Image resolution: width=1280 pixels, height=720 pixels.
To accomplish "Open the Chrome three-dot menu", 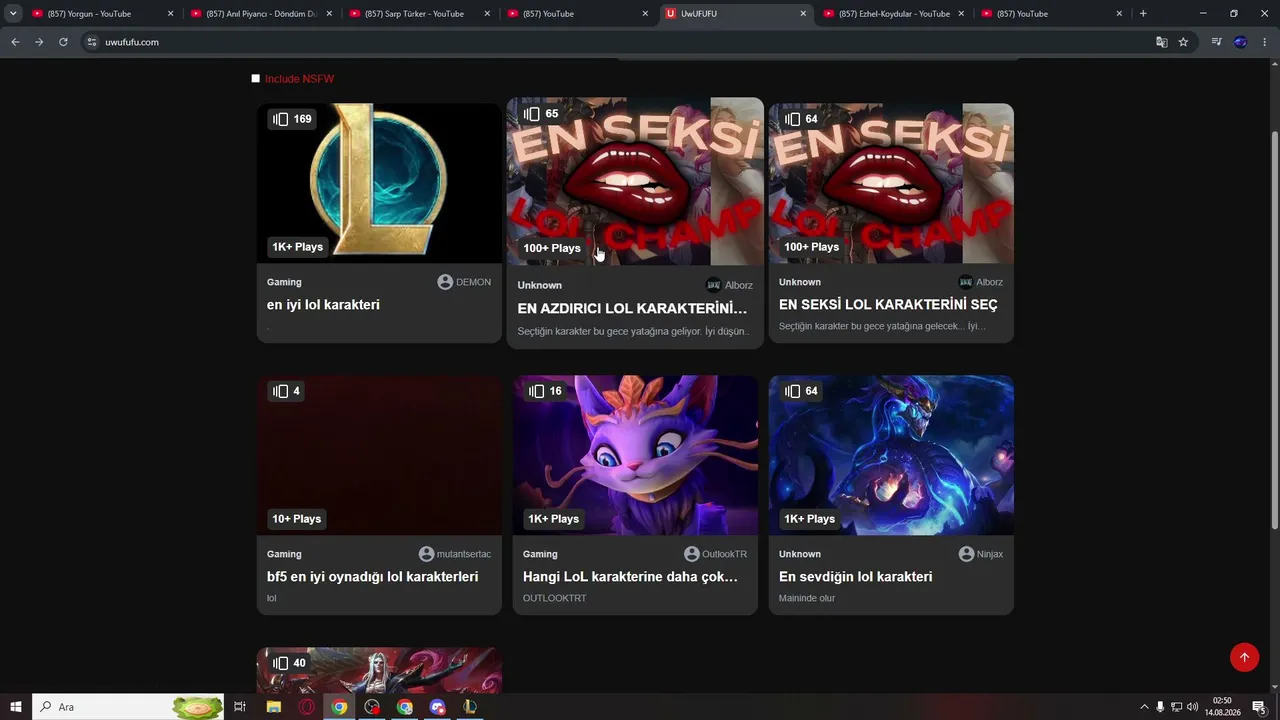I will pyautogui.click(x=1264, y=42).
